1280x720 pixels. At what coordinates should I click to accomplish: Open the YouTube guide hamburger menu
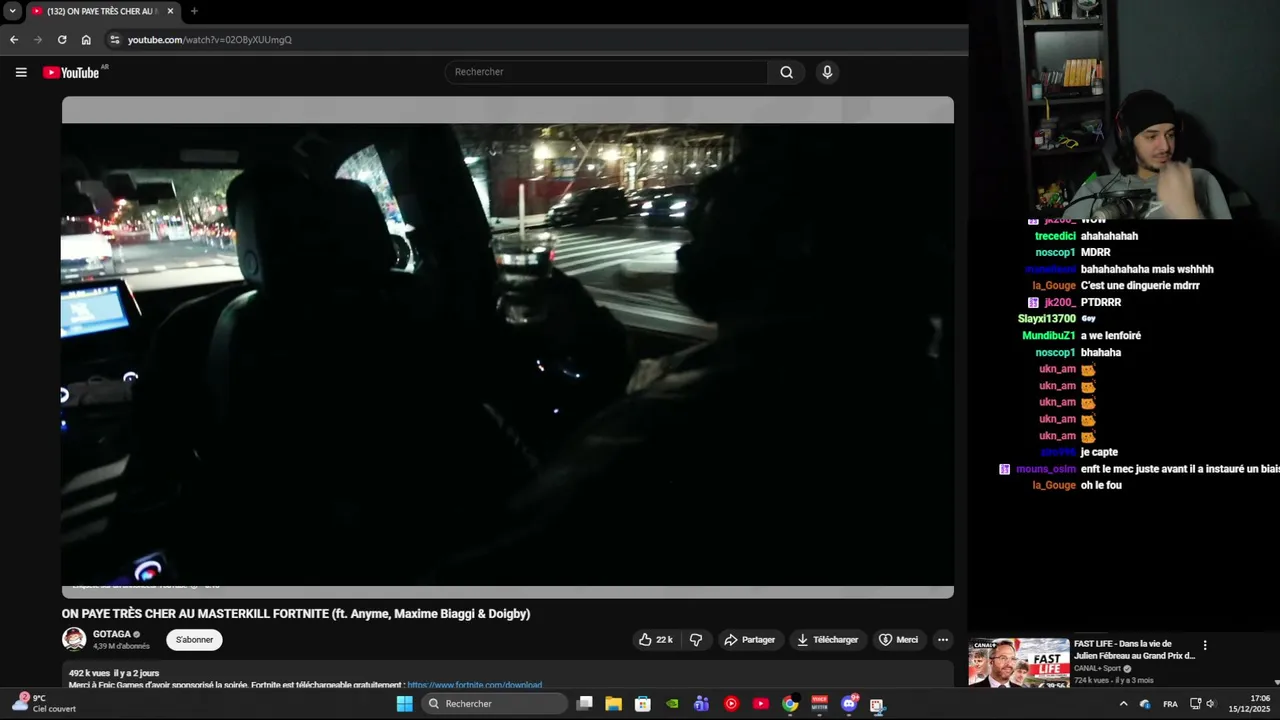tap(21, 72)
